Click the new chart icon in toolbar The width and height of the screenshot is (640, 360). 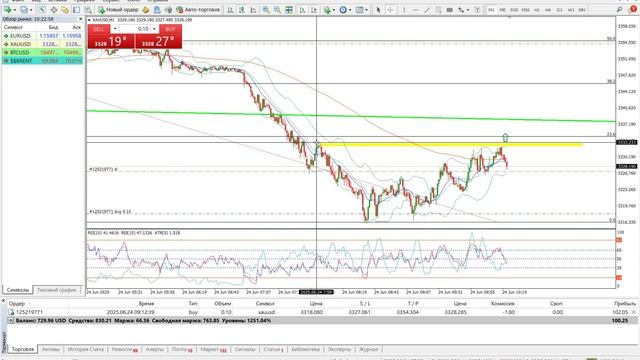point(8,9)
